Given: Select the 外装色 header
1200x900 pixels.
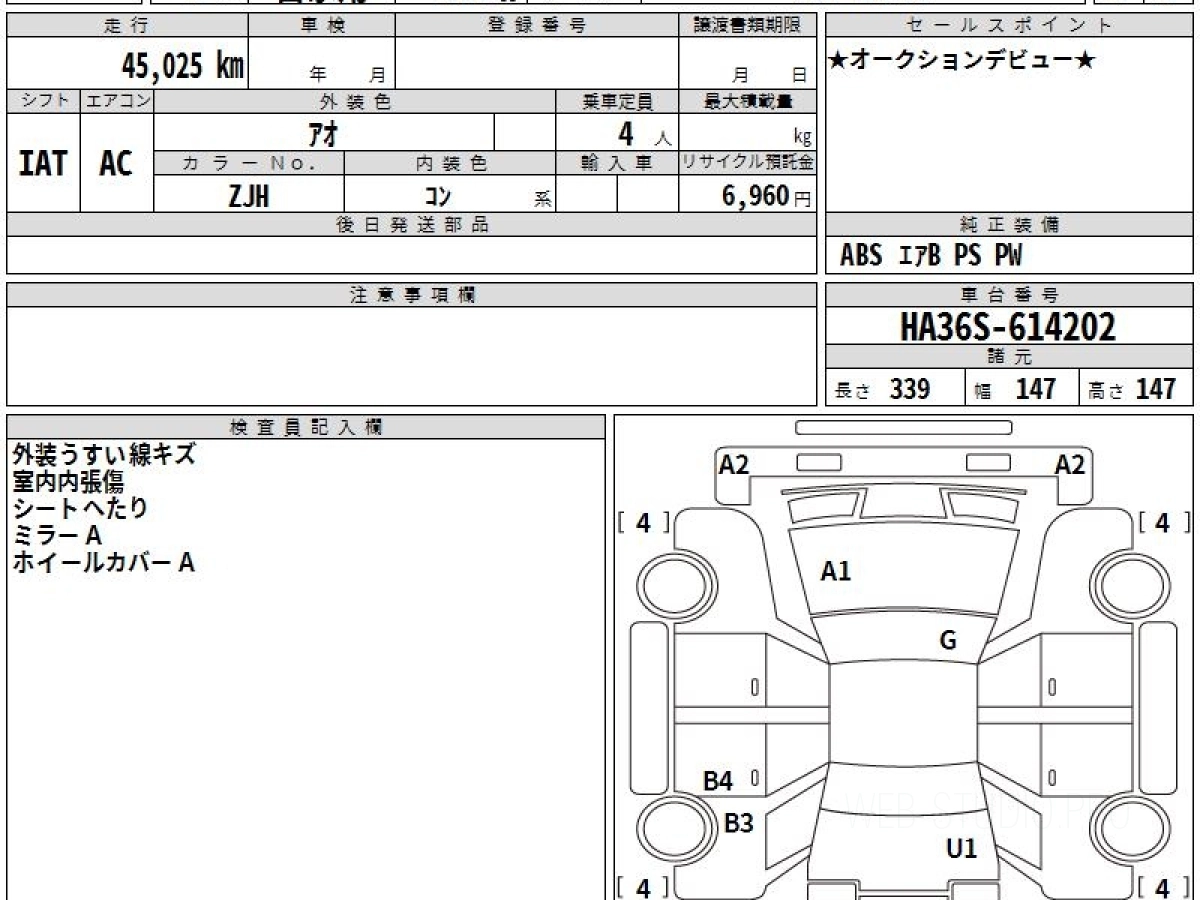Looking at the screenshot, I should pos(355,101).
